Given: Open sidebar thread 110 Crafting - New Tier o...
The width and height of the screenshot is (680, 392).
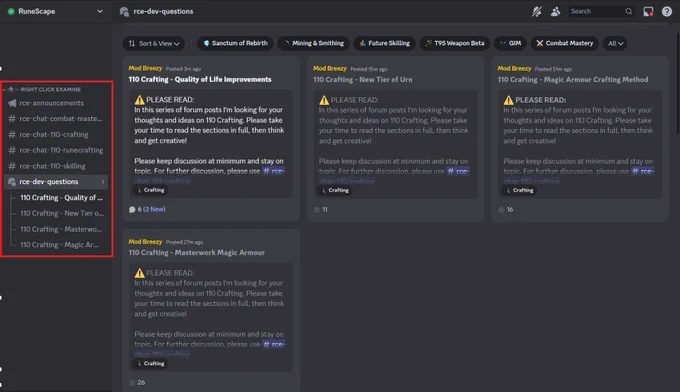Looking at the screenshot, I should click(62, 213).
